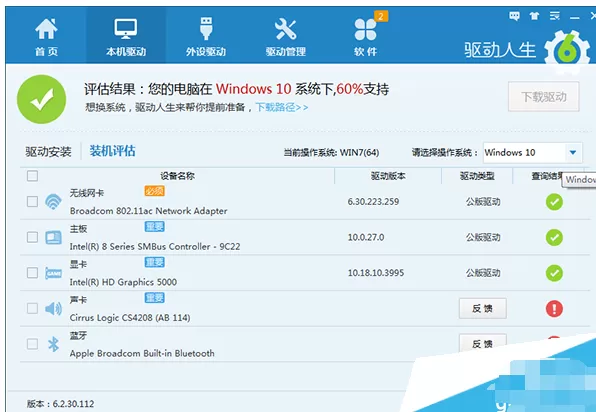Click driver version 10.0.27.0

click(366, 238)
